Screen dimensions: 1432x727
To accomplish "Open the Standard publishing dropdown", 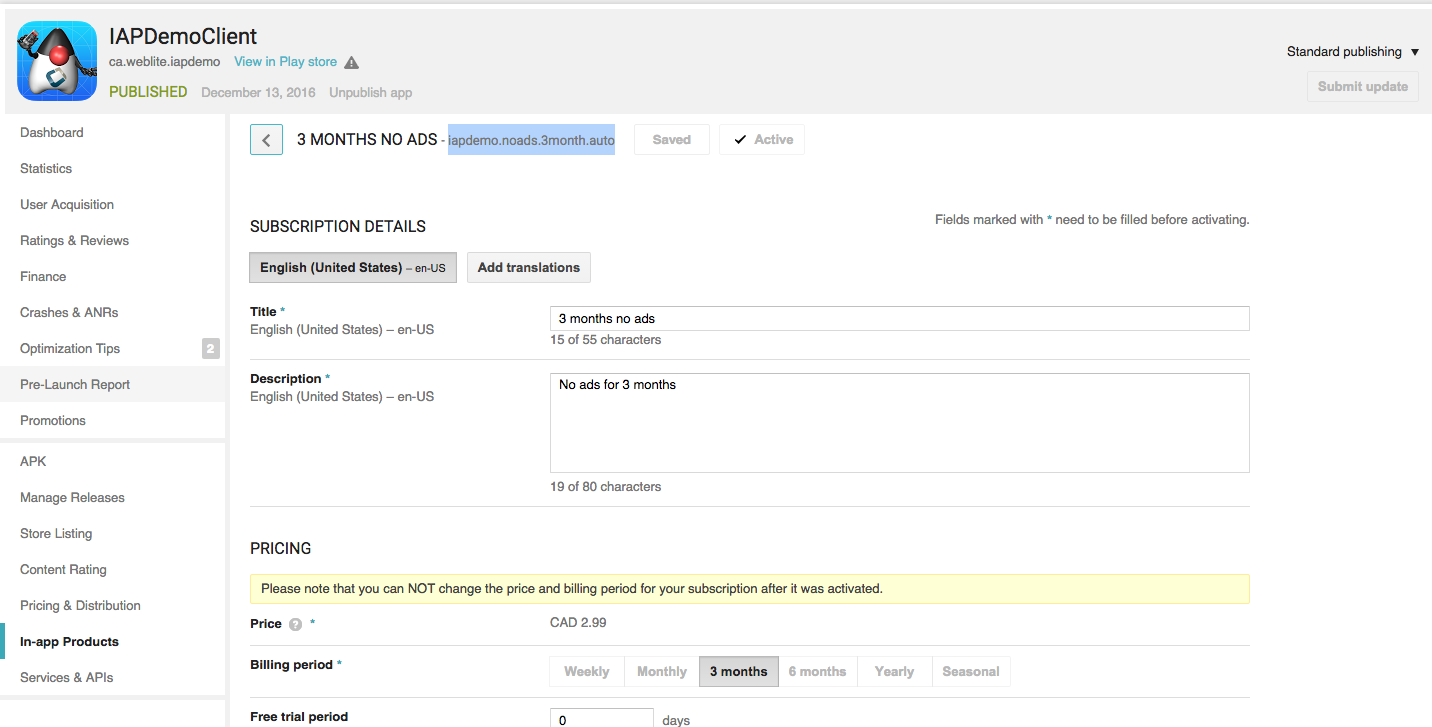I will click(1352, 51).
